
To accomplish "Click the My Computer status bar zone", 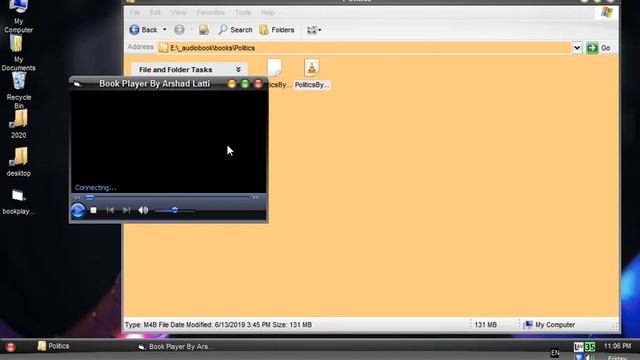I will pyautogui.click(x=550, y=325).
